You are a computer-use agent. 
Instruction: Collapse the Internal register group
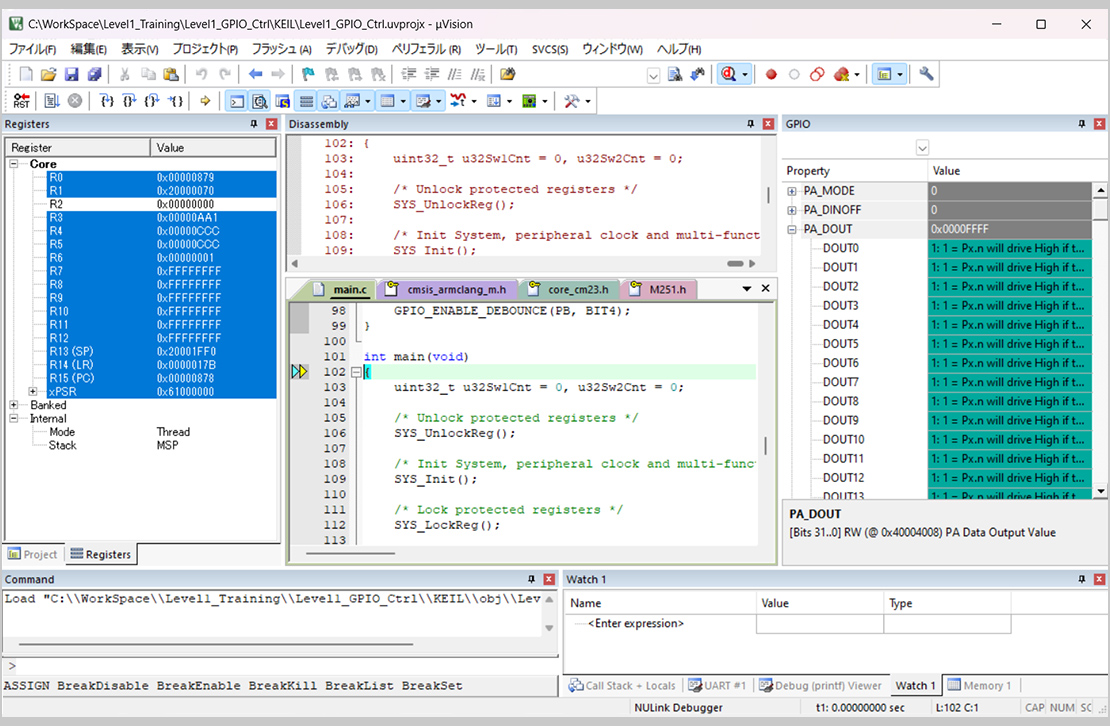click(13, 418)
